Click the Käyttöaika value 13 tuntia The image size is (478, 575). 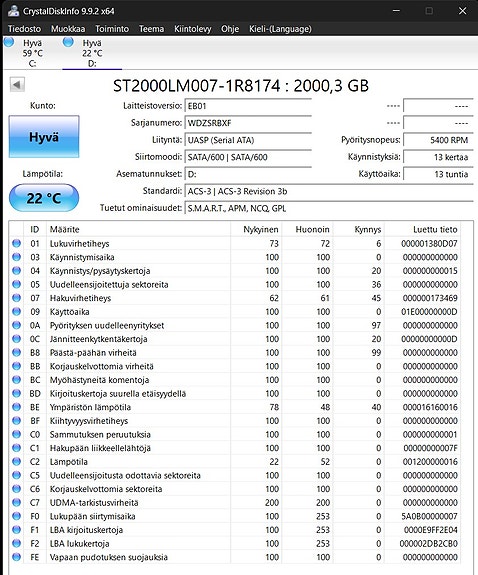coord(438,174)
